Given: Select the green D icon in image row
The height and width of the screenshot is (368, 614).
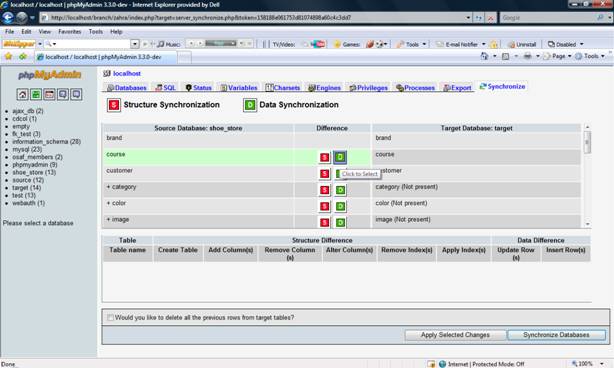Looking at the screenshot, I should coord(340,223).
